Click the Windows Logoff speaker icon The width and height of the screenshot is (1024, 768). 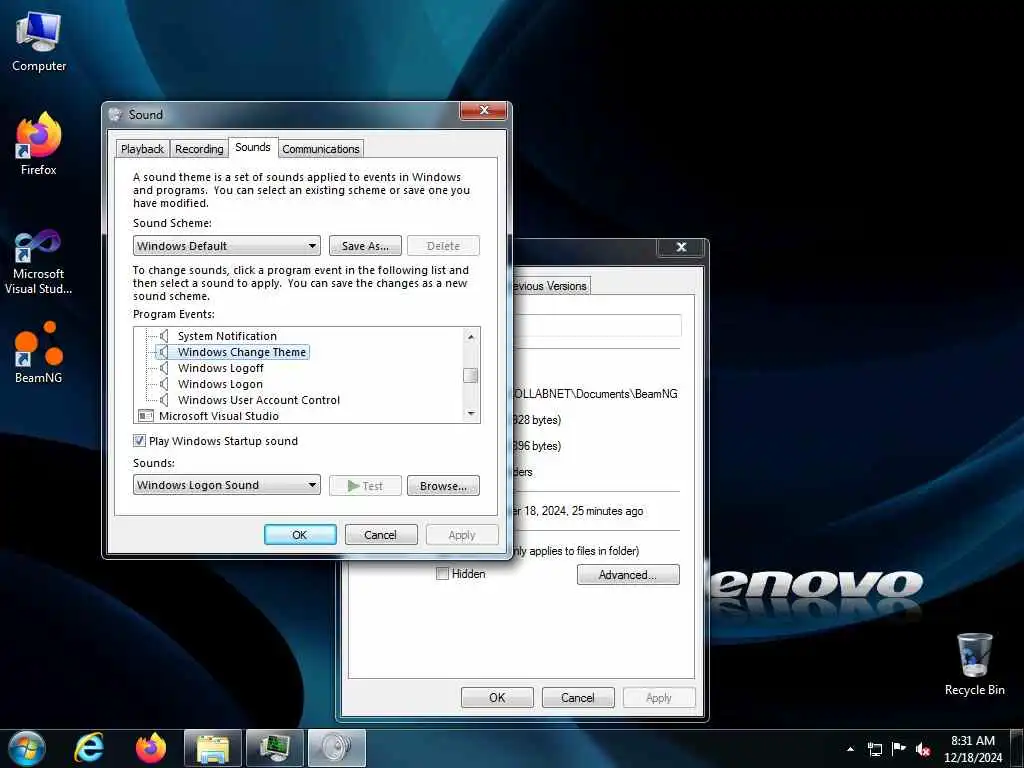click(164, 368)
